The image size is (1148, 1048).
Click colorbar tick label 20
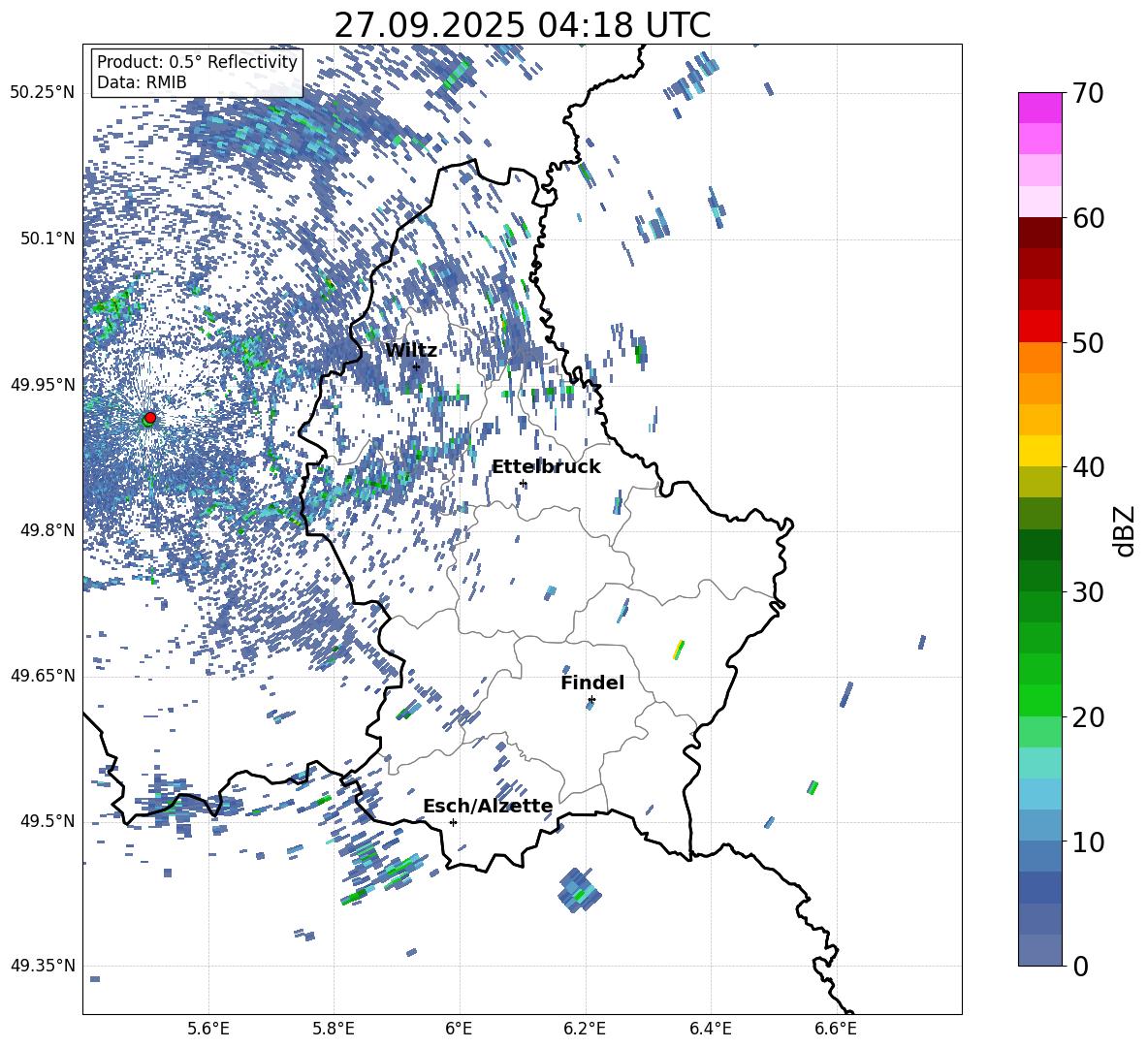[x=1088, y=717]
